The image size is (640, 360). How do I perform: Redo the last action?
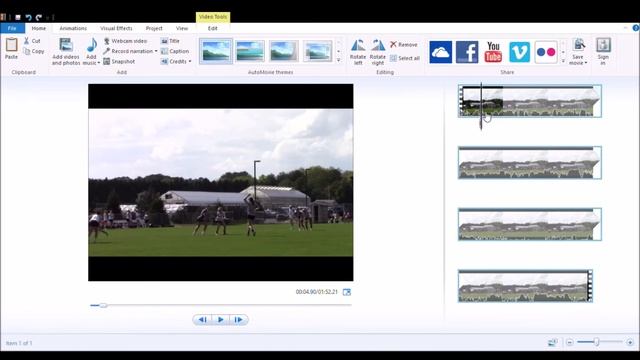(x=39, y=17)
